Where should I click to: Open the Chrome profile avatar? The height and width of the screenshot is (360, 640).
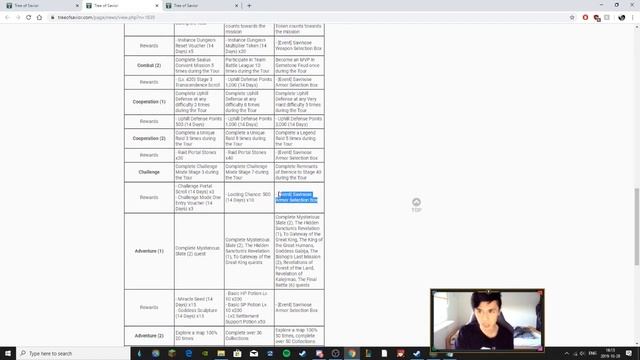click(x=622, y=18)
